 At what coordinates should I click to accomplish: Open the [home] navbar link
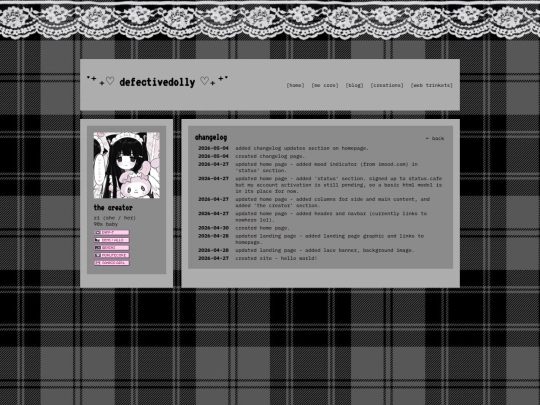295,85
